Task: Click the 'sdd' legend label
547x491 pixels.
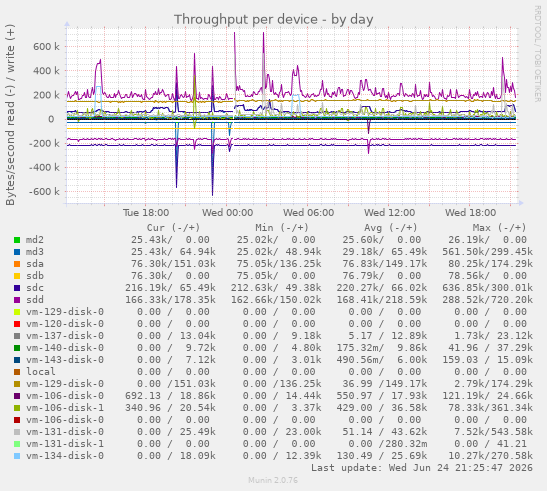Action: point(35,300)
